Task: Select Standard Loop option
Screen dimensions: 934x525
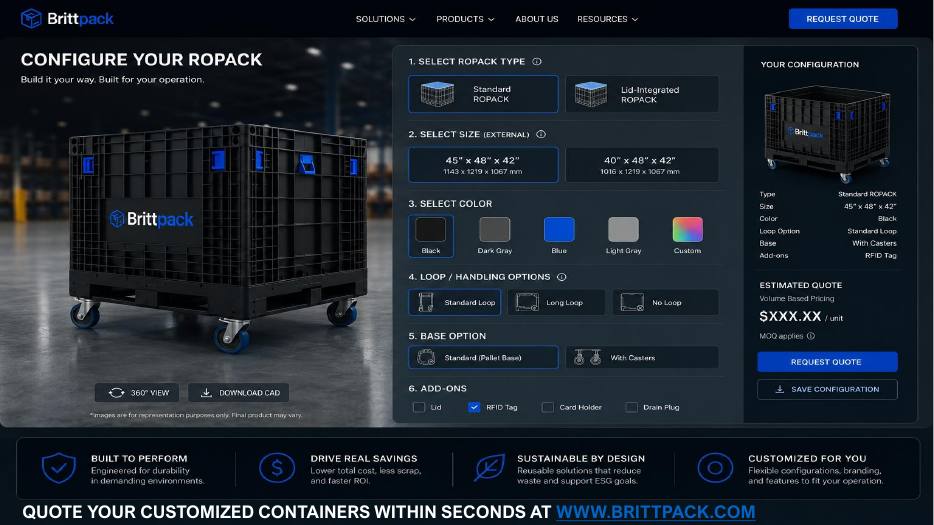Action: 454,302
